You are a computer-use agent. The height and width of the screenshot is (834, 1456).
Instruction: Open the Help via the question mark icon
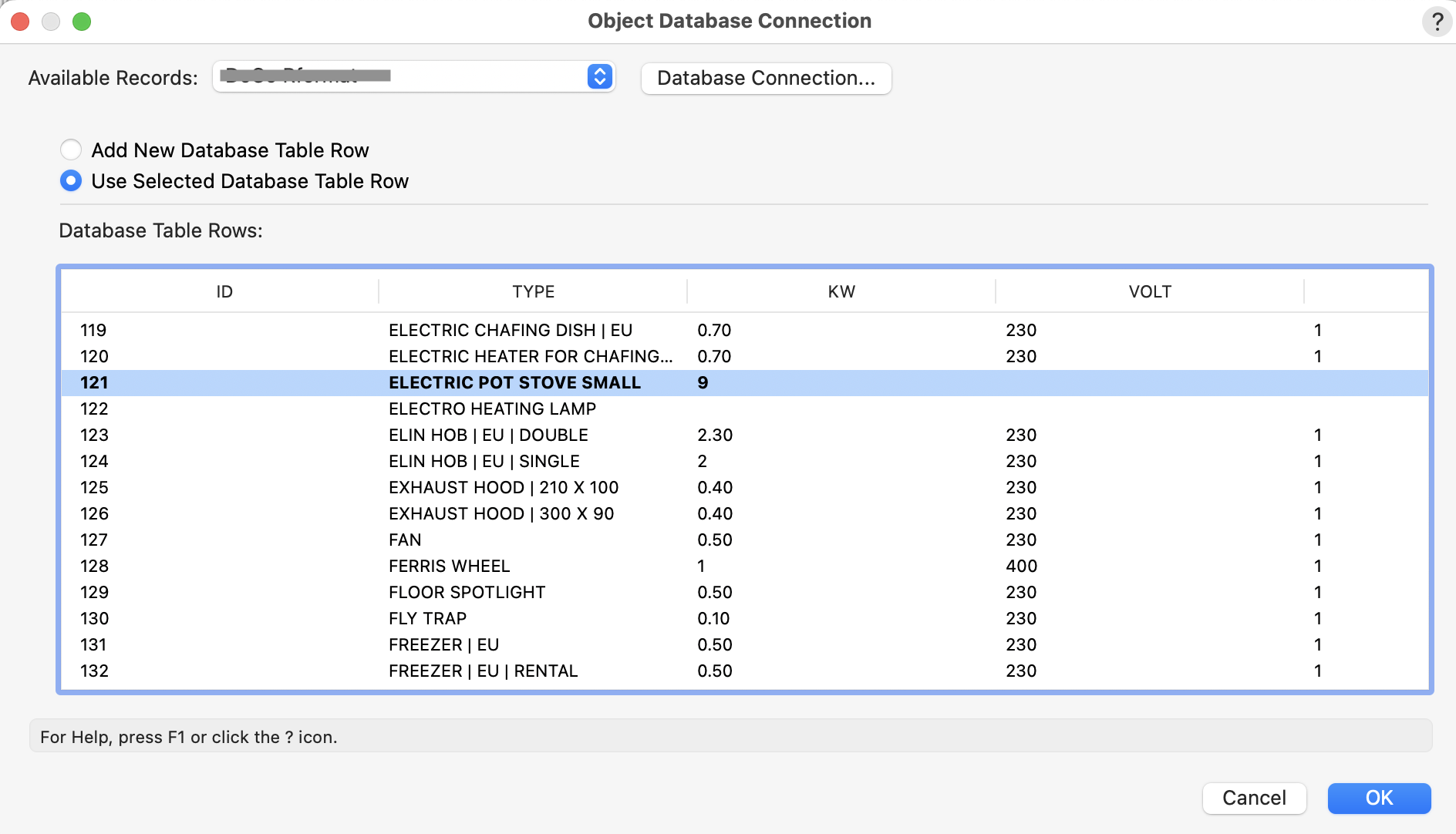click(x=1436, y=22)
